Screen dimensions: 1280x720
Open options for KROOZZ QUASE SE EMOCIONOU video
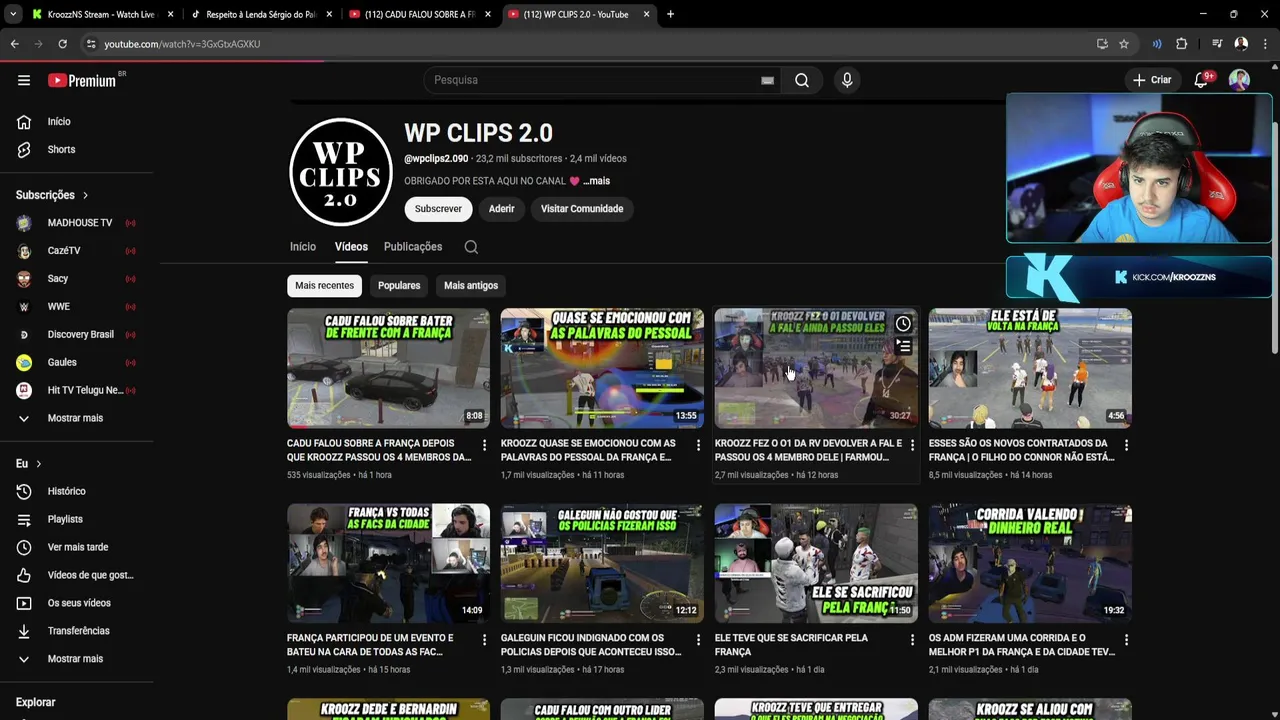[x=698, y=445]
